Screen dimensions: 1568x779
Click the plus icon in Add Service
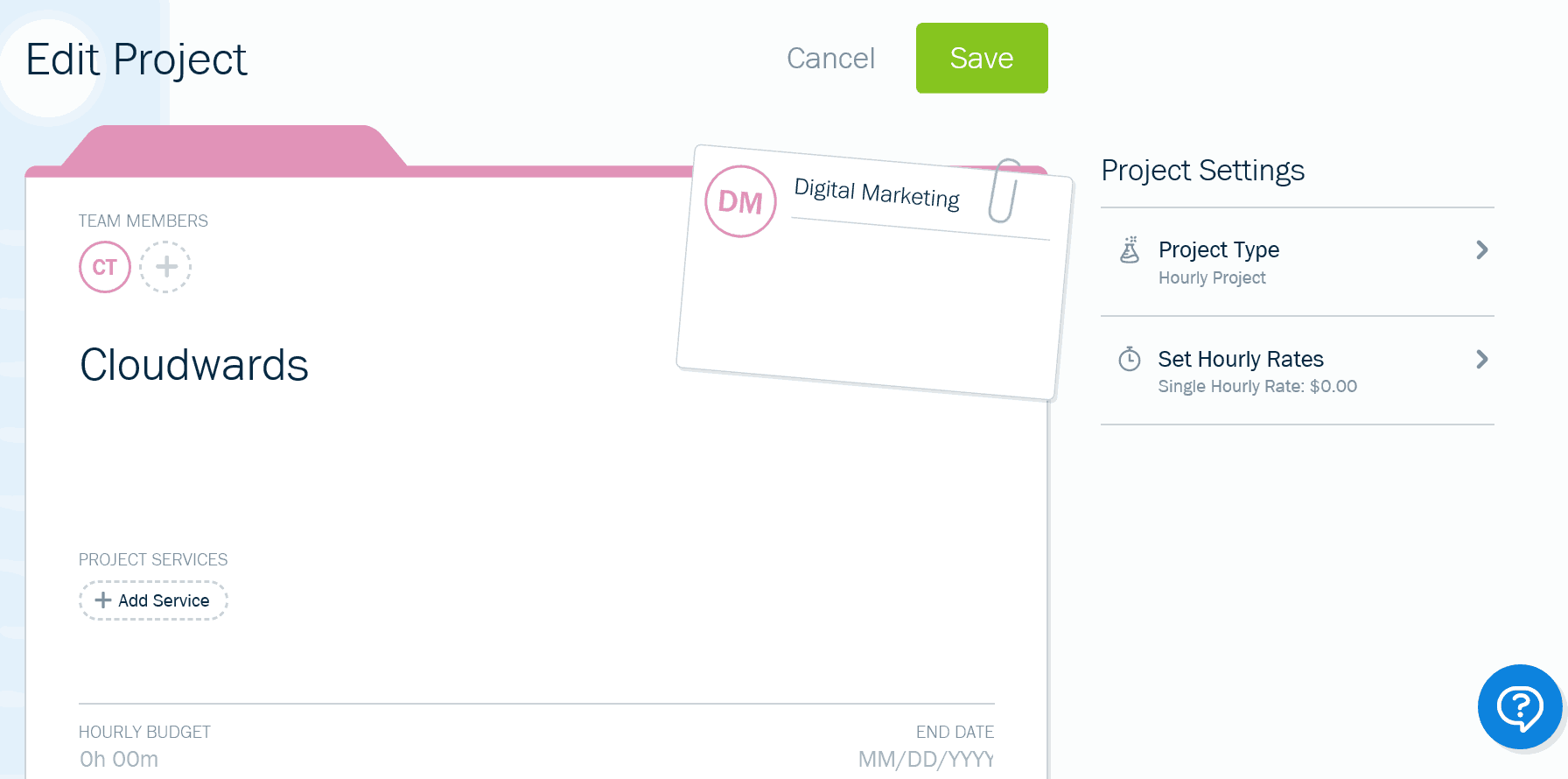coord(103,600)
